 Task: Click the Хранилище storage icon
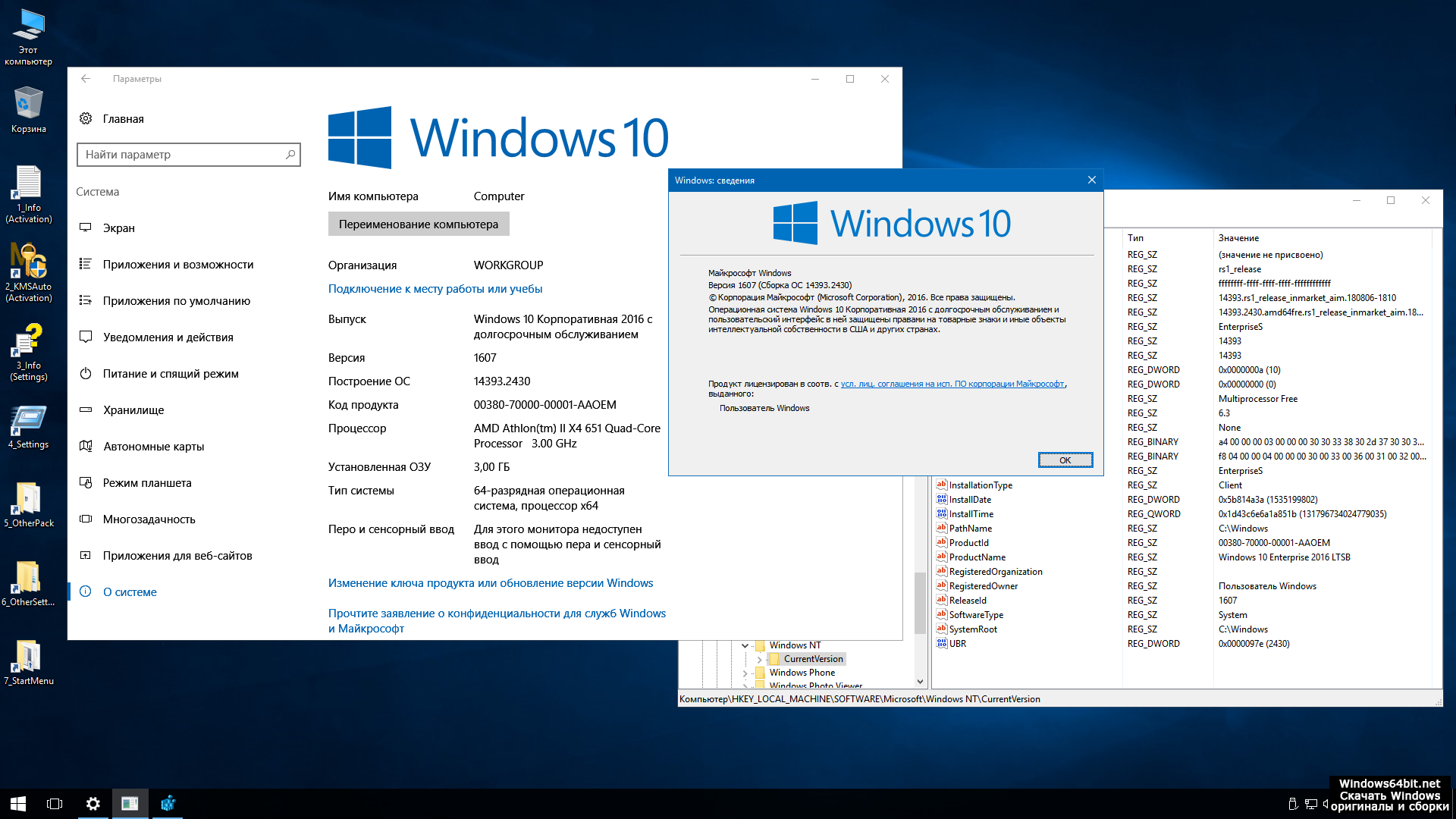point(86,409)
